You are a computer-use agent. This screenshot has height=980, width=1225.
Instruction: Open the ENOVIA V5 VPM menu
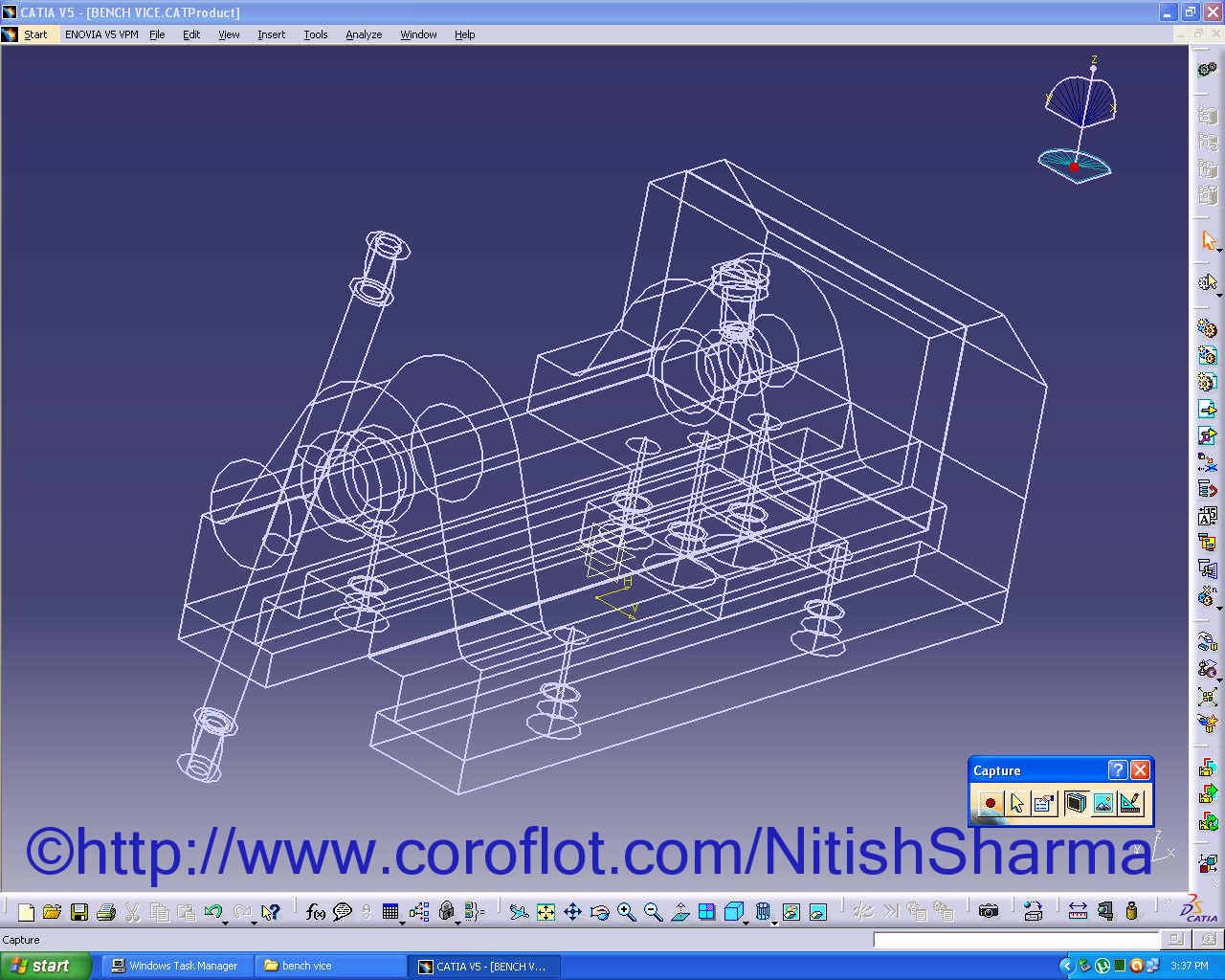tap(100, 34)
